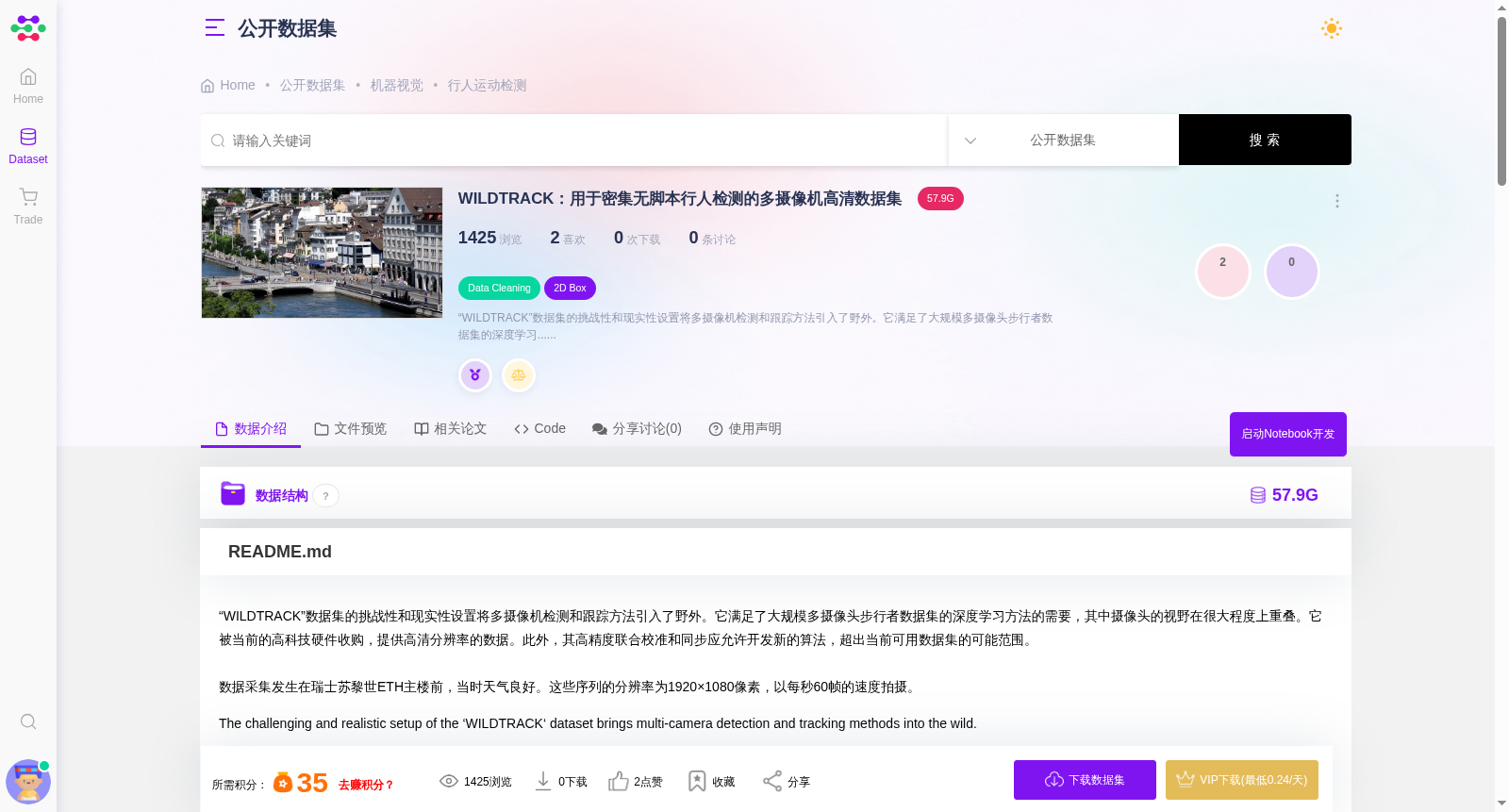Open the WILDTRACK dataset thumbnail image
This screenshot has width=1509, height=812.
coord(322,253)
